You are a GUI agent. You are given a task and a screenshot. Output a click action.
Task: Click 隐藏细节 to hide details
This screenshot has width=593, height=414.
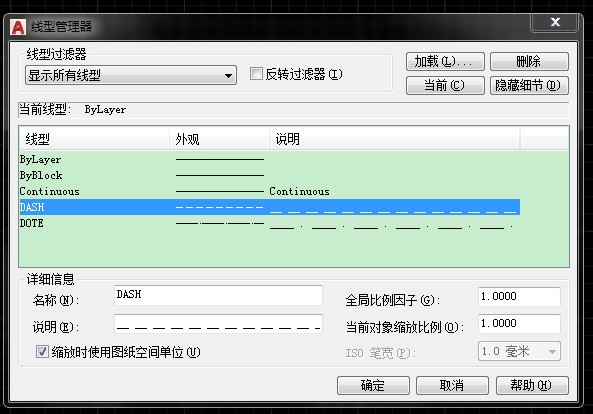(529, 85)
